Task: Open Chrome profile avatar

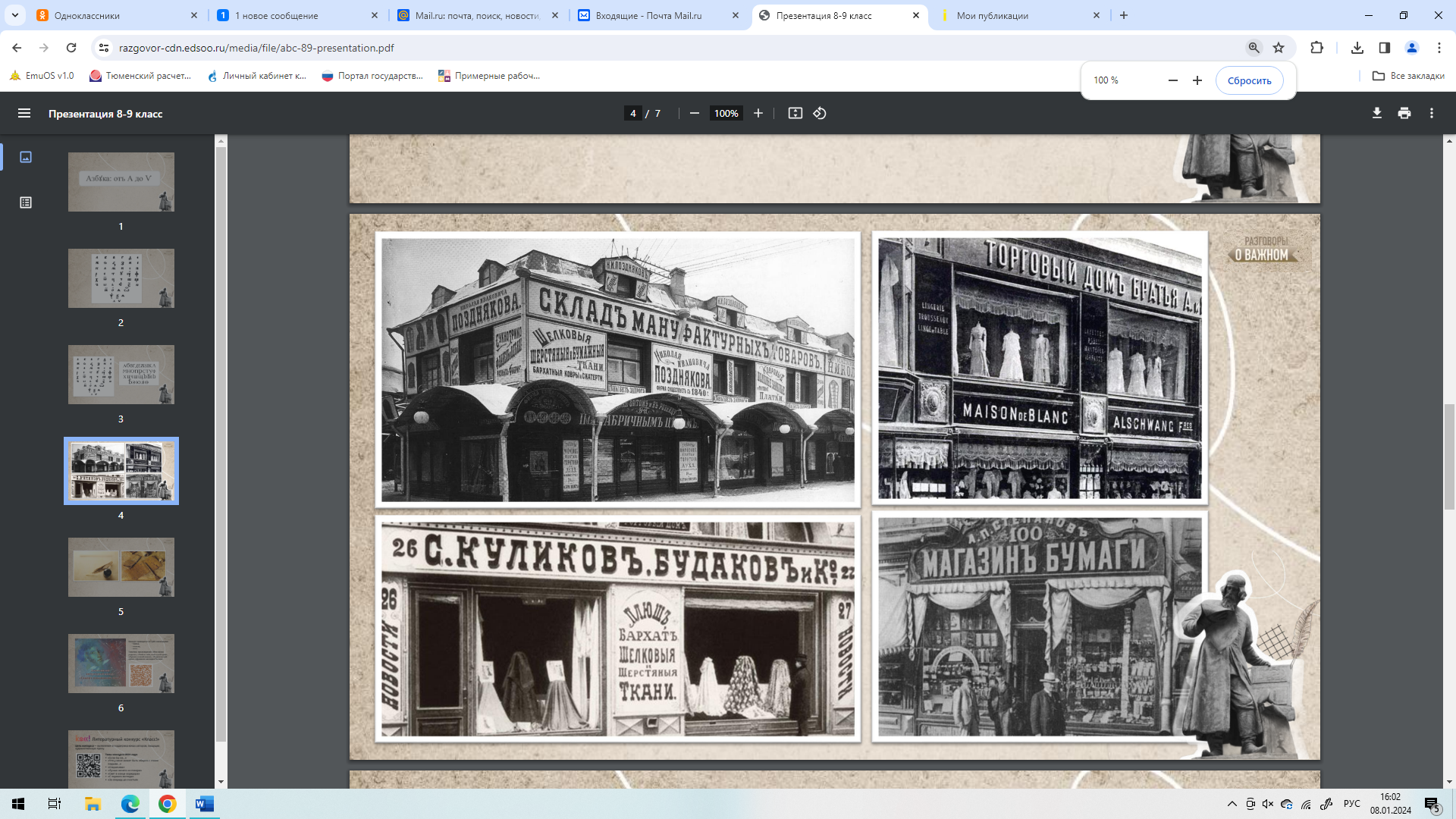Action: pos(1412,48)
